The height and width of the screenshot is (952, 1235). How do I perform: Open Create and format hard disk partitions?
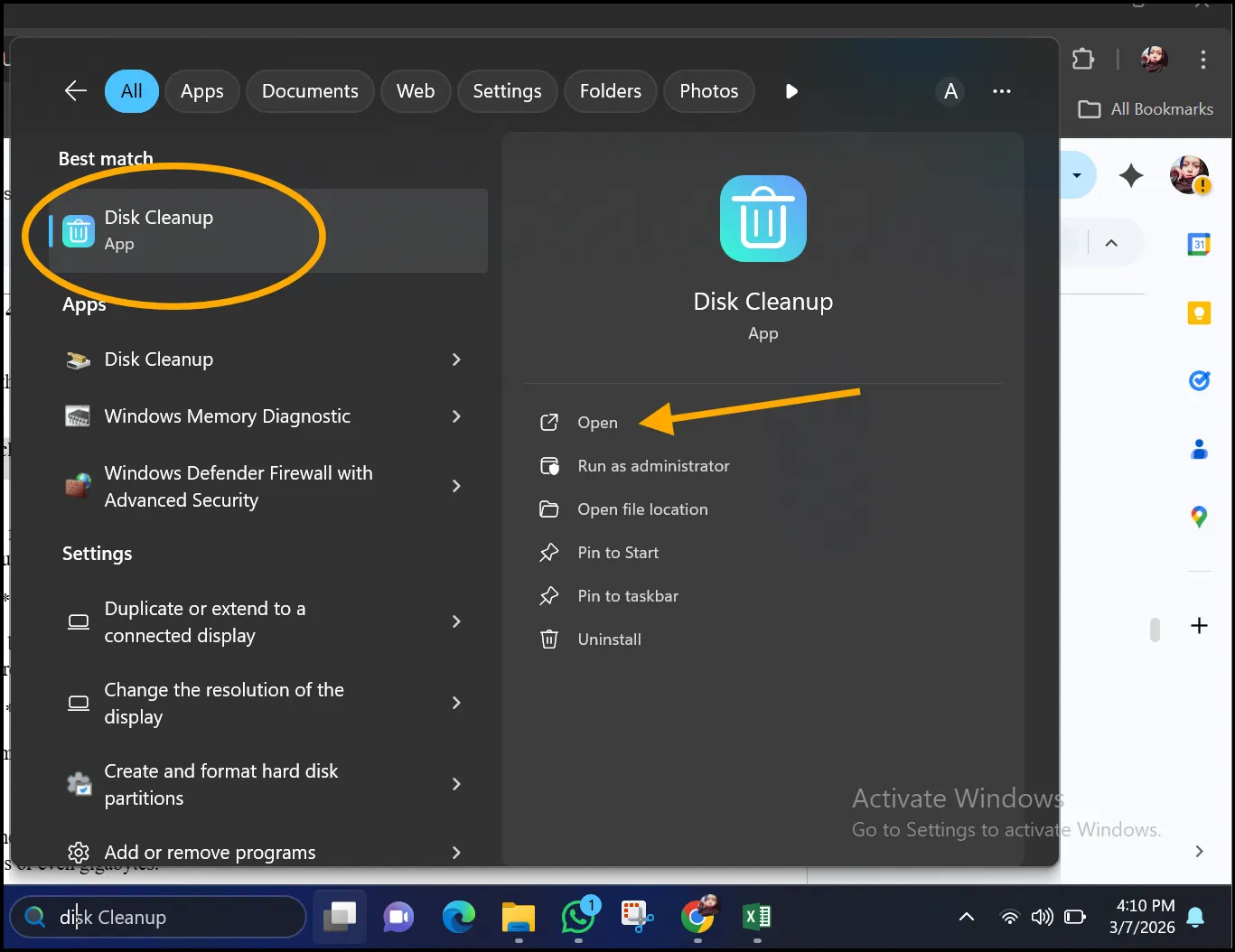tap(221, 784)
